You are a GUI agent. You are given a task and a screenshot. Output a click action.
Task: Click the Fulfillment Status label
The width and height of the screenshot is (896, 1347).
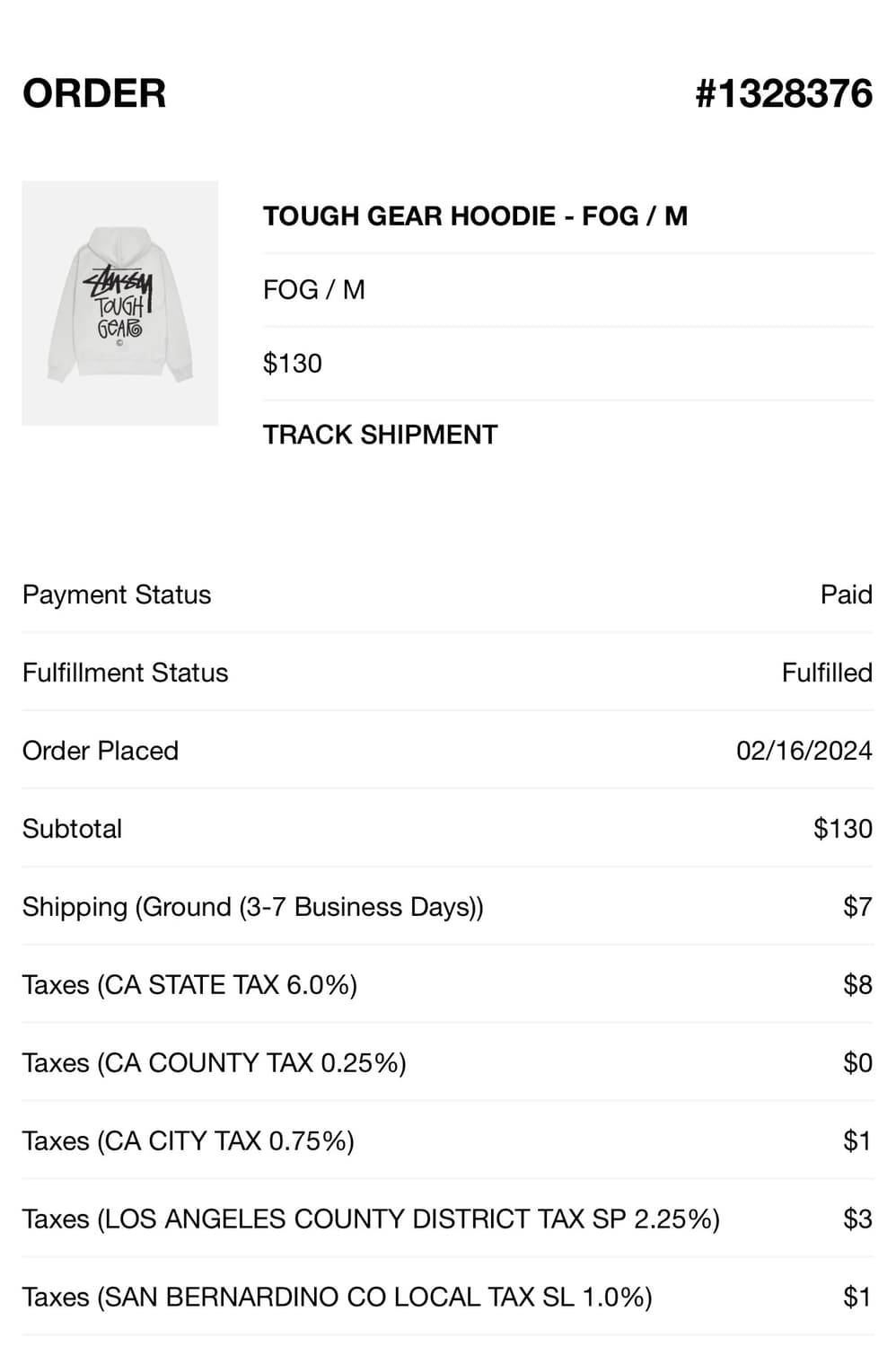point(125,673)
